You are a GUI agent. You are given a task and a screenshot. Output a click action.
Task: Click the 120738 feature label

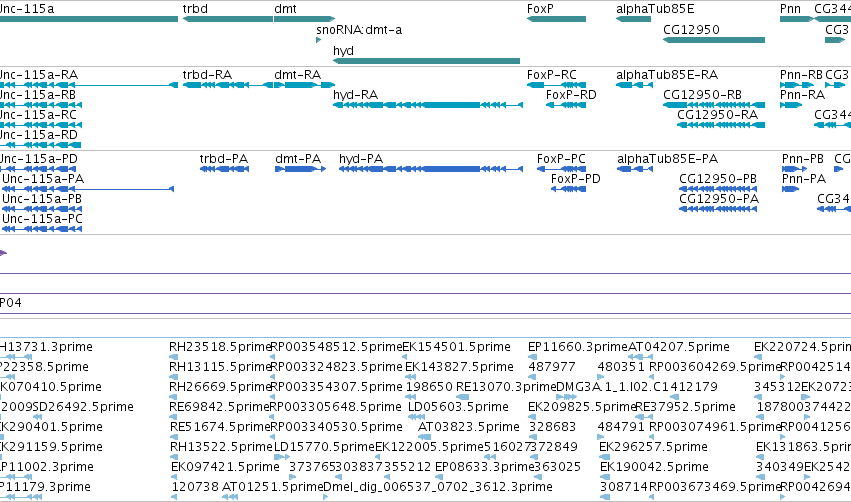[195, 487]
